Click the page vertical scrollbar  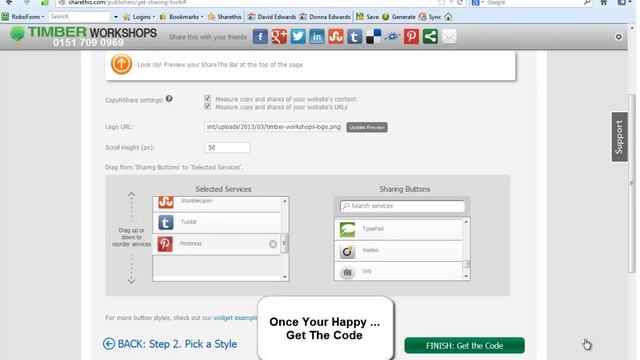point(632,184)
